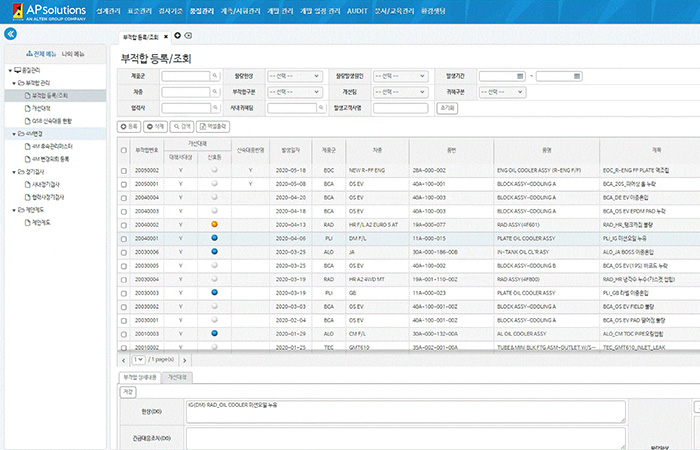Open the QSB 신속대응 현황 tree item
This screenshot has height=450, width=700.
tap(51, 121)
